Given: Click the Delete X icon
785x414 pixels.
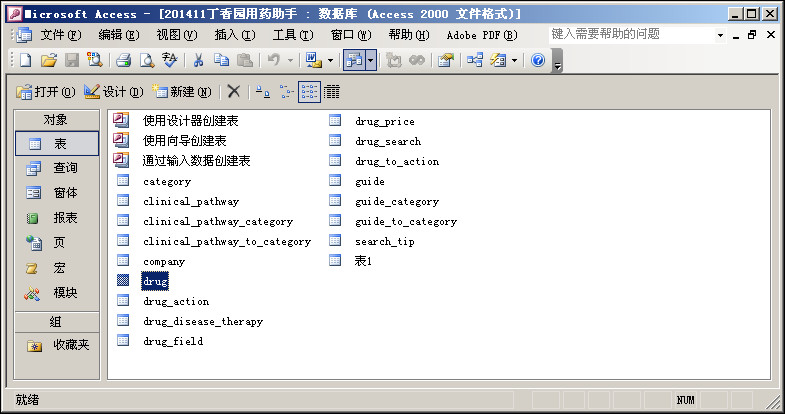Looking at the screenshot, I should tap(234, 92).
